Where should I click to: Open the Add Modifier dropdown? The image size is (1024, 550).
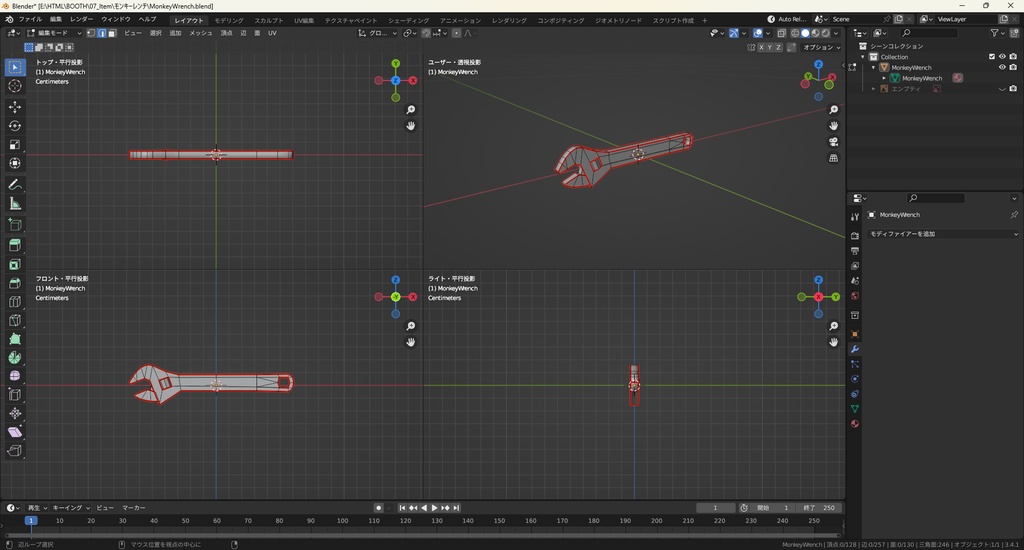[943, 234]
